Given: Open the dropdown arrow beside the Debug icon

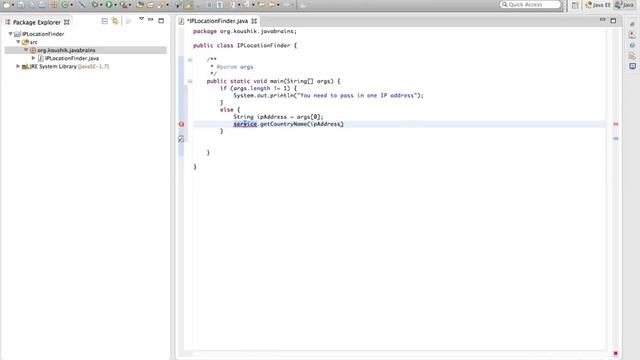Looking at the screenshot, I should (x=101, y=5).
